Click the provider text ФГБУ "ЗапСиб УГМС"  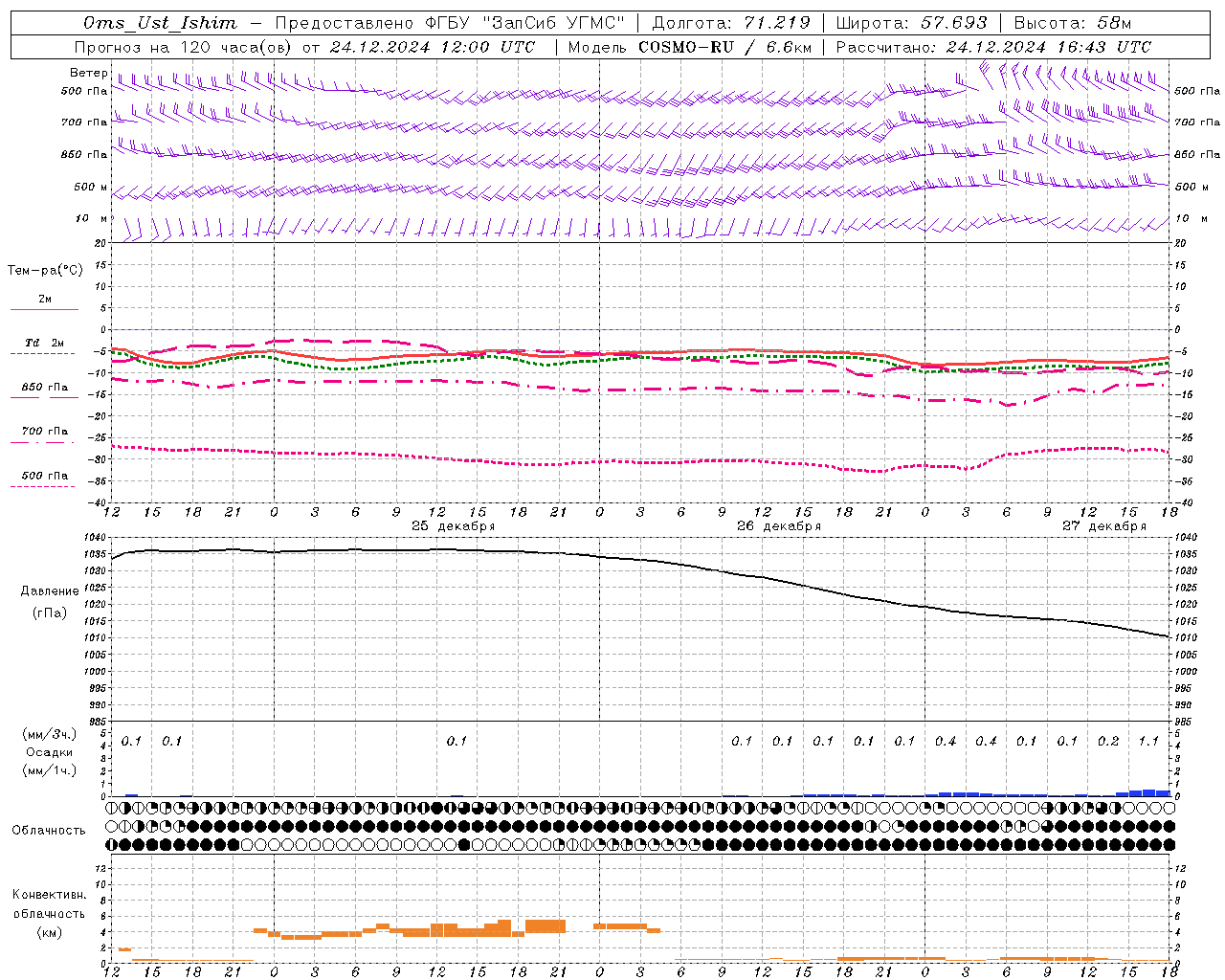coord(523,23)
